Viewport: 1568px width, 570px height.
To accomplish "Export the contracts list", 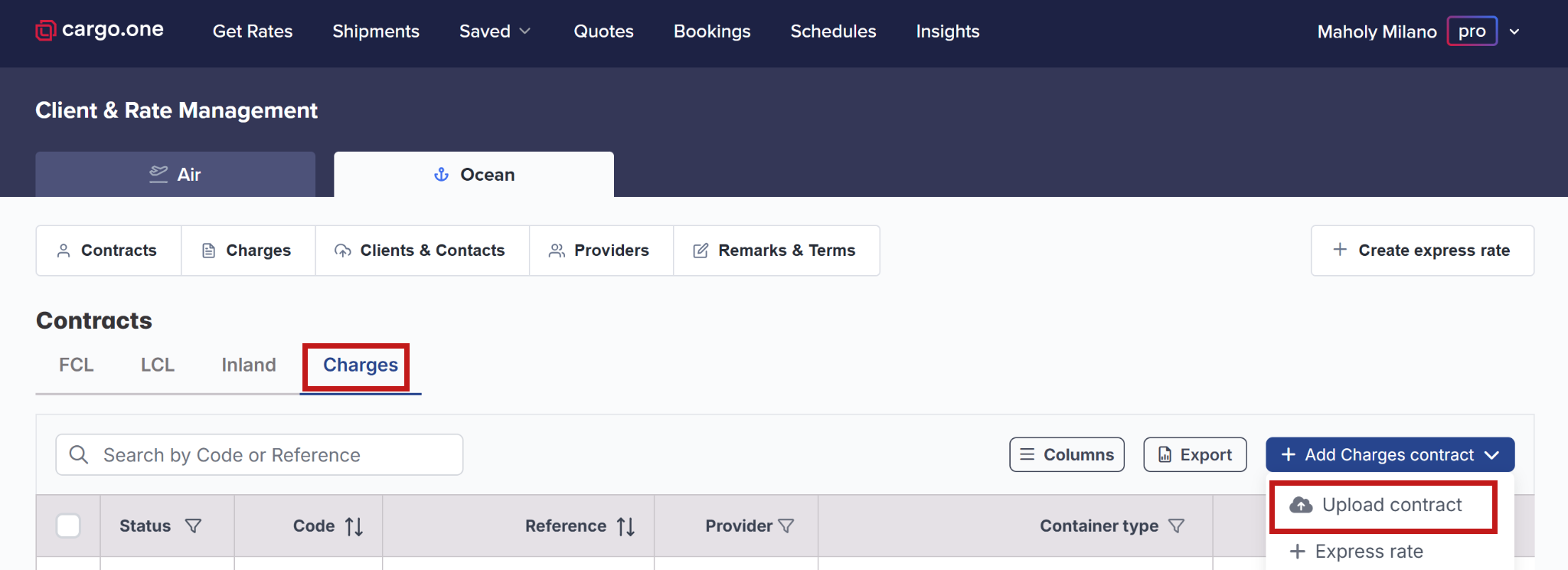I will 1195,454.
